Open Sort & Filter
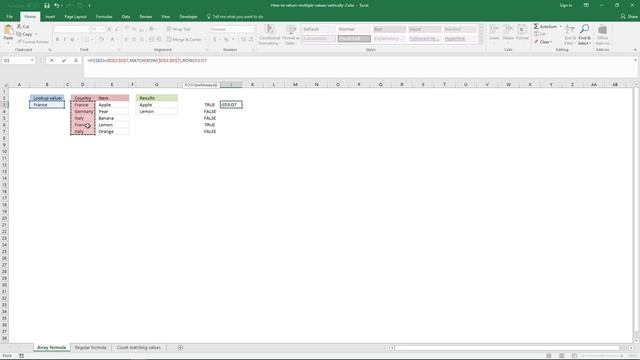Image resolution: width=640 pixels, height=360 pixels. (x=570, y=35)
